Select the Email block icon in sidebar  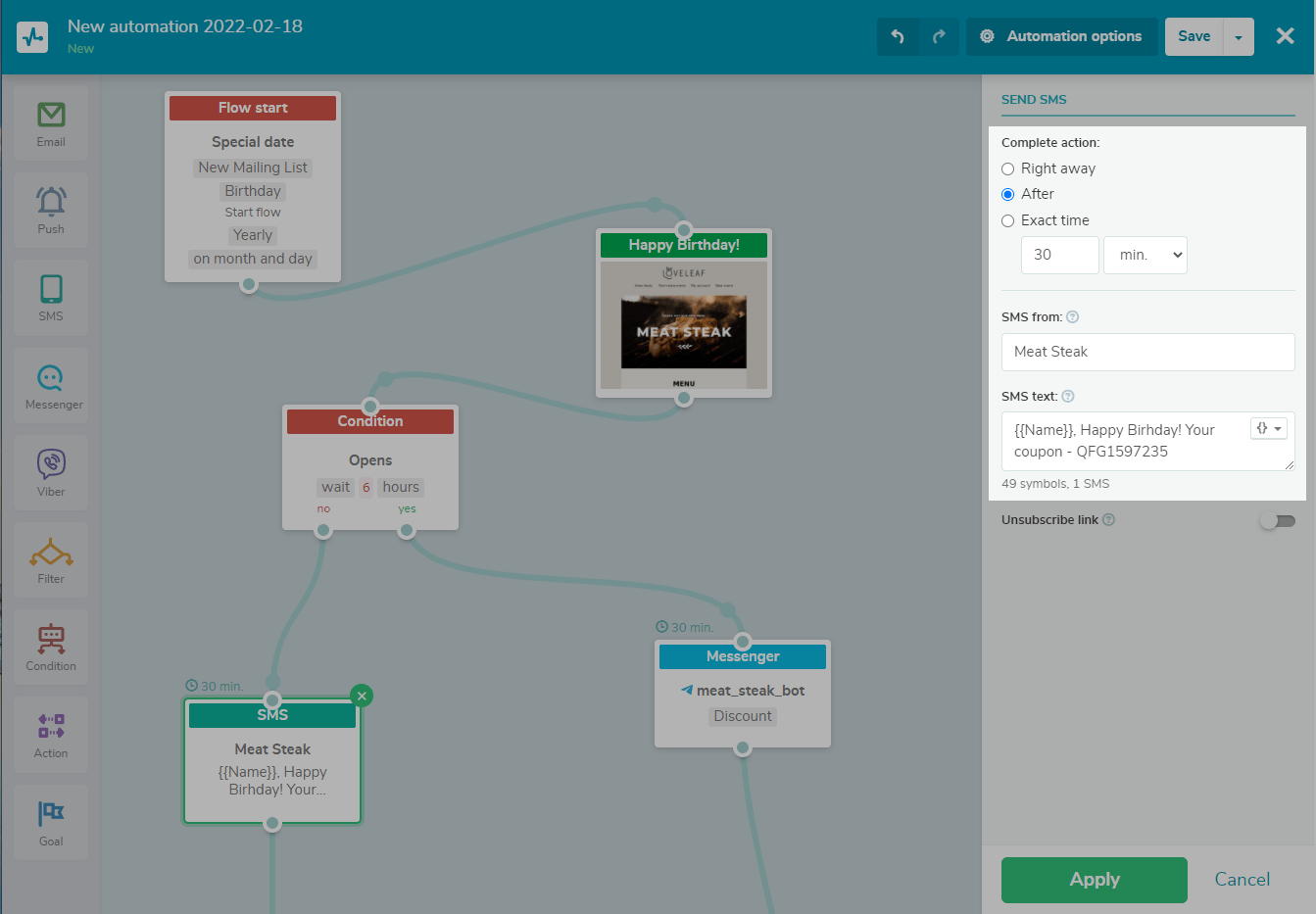pyautogui.click(x=51, y=122)
